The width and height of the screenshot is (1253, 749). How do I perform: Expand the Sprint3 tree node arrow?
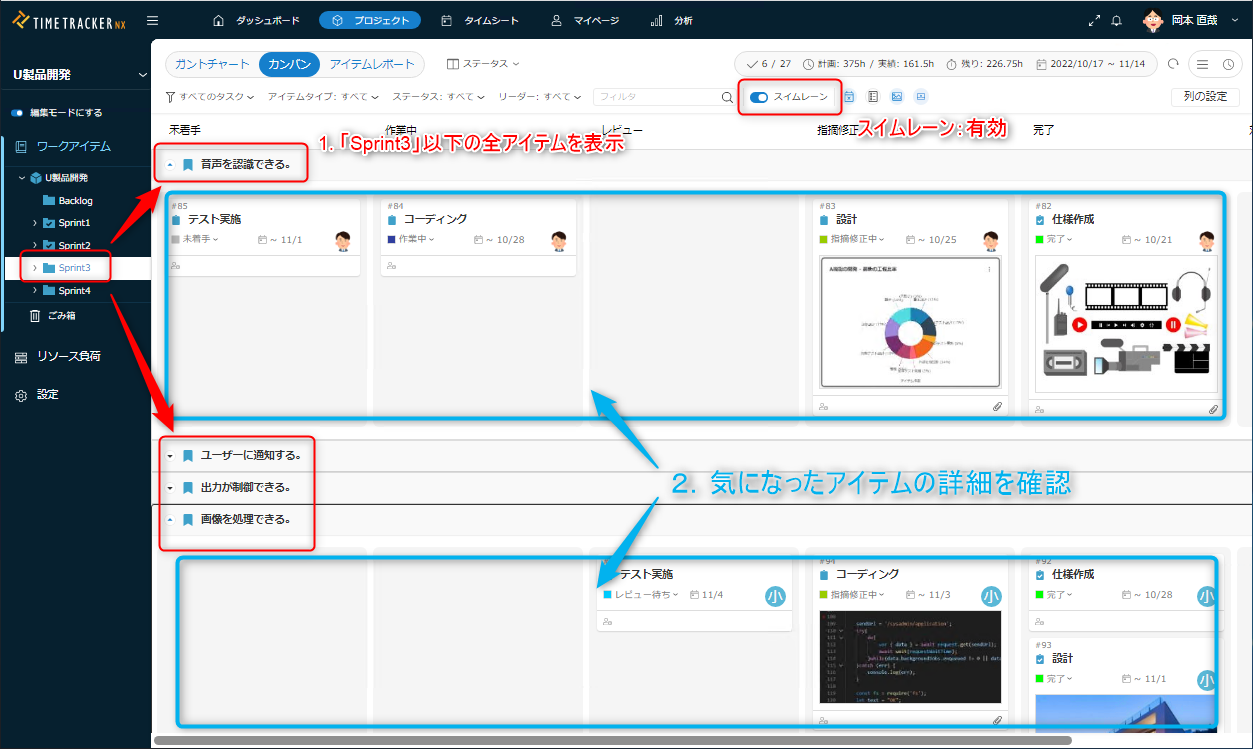37,268
